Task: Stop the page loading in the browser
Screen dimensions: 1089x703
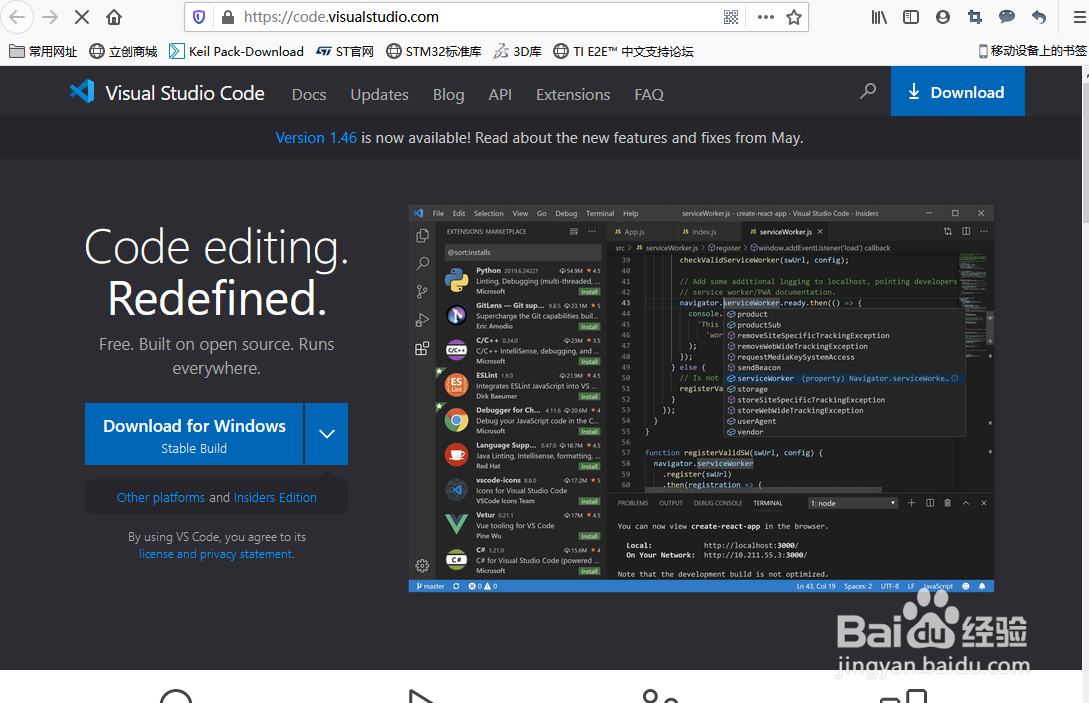Action: 82,17
